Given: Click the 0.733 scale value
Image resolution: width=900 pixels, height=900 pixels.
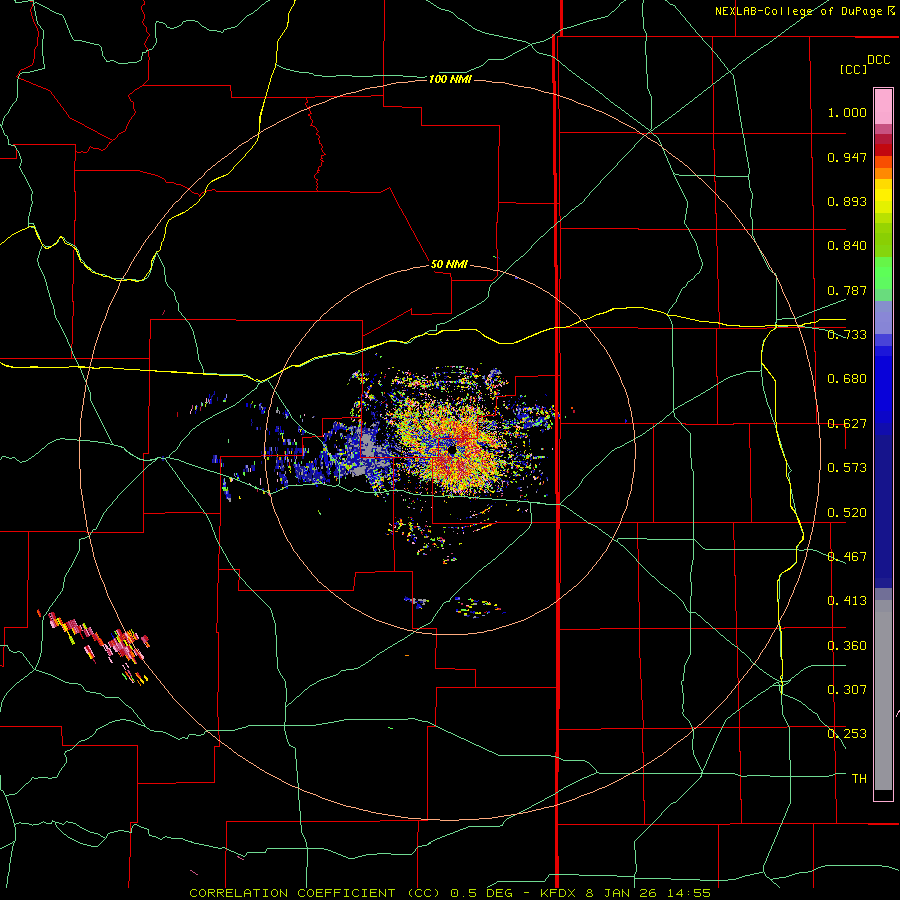Looking at the screenshot, I should tap(847, 335).
